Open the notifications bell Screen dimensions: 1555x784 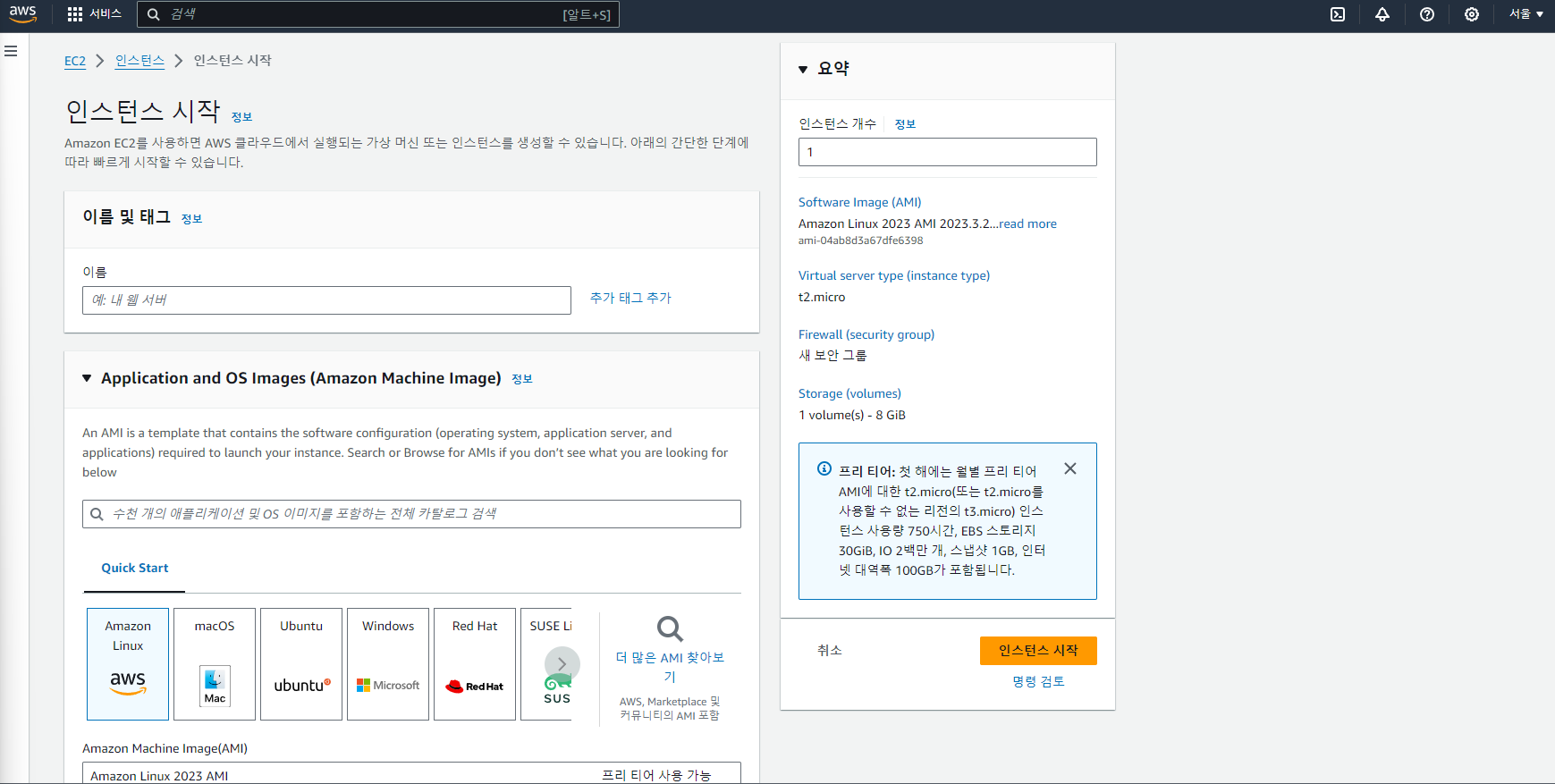1382,14
